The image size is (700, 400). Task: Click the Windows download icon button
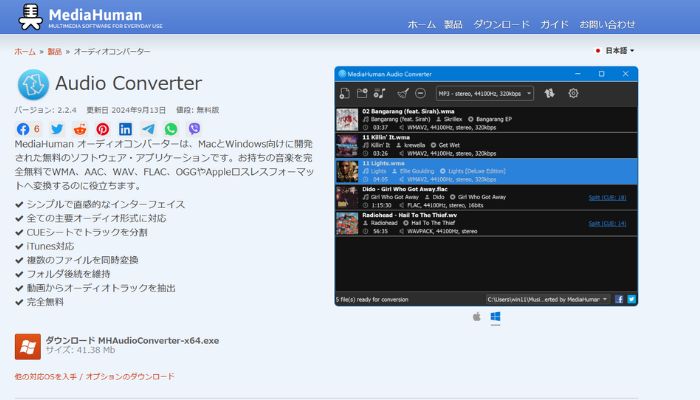point(28,346)
